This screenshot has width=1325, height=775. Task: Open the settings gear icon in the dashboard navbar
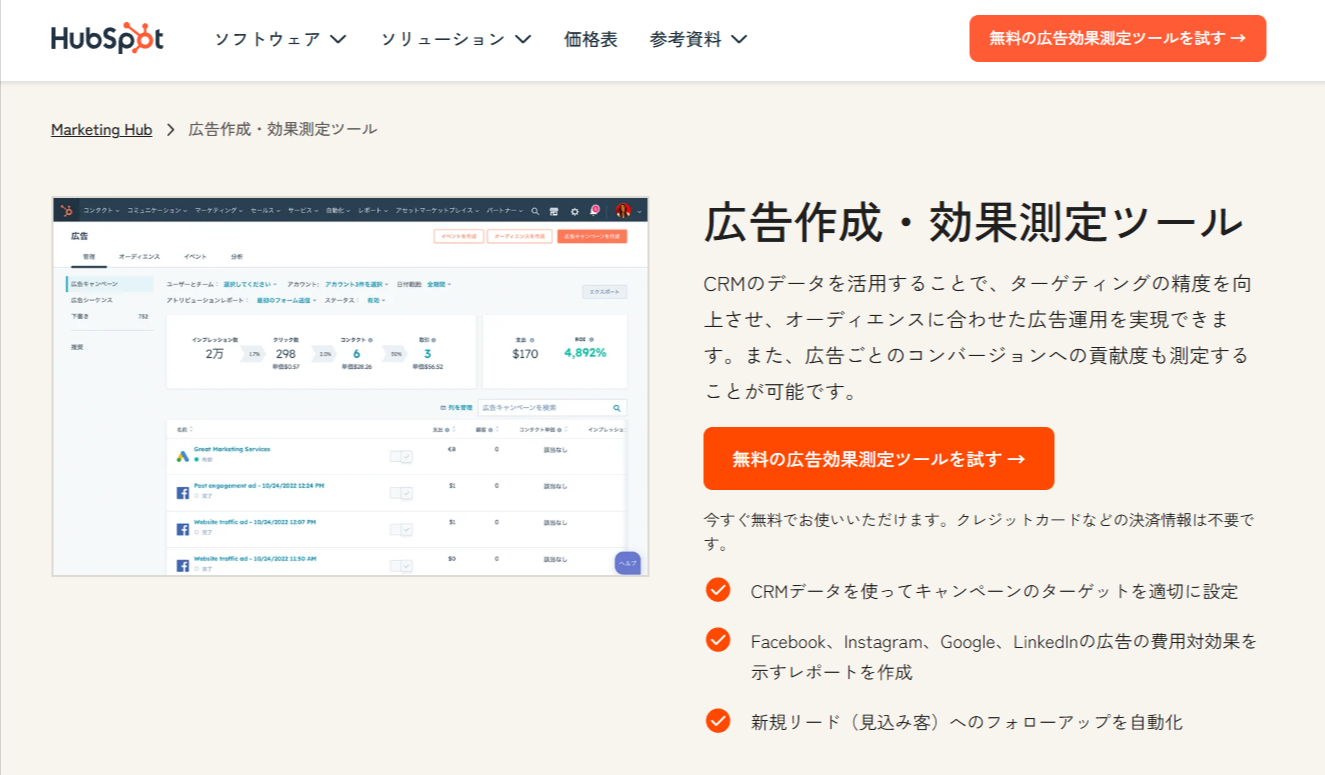(575, 211)
